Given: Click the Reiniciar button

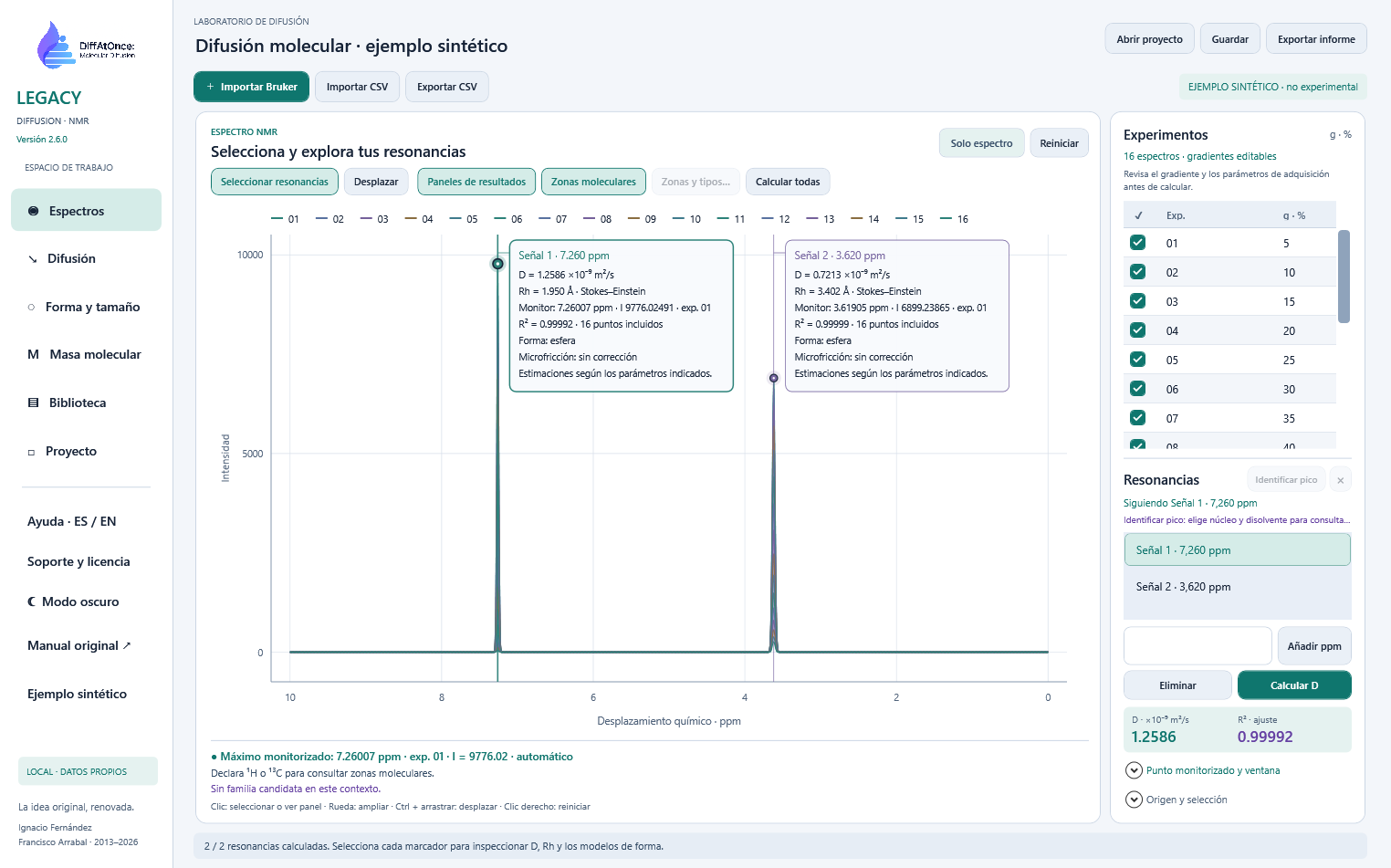Looking at the screenshot, I should pos(1059,143).
